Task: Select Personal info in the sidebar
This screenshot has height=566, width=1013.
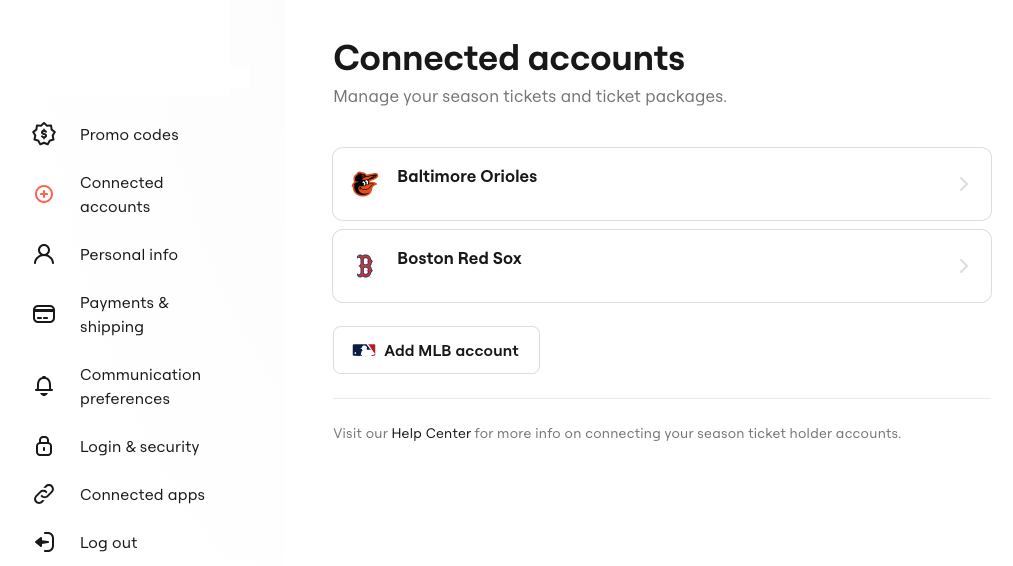Action: [129, 255]
